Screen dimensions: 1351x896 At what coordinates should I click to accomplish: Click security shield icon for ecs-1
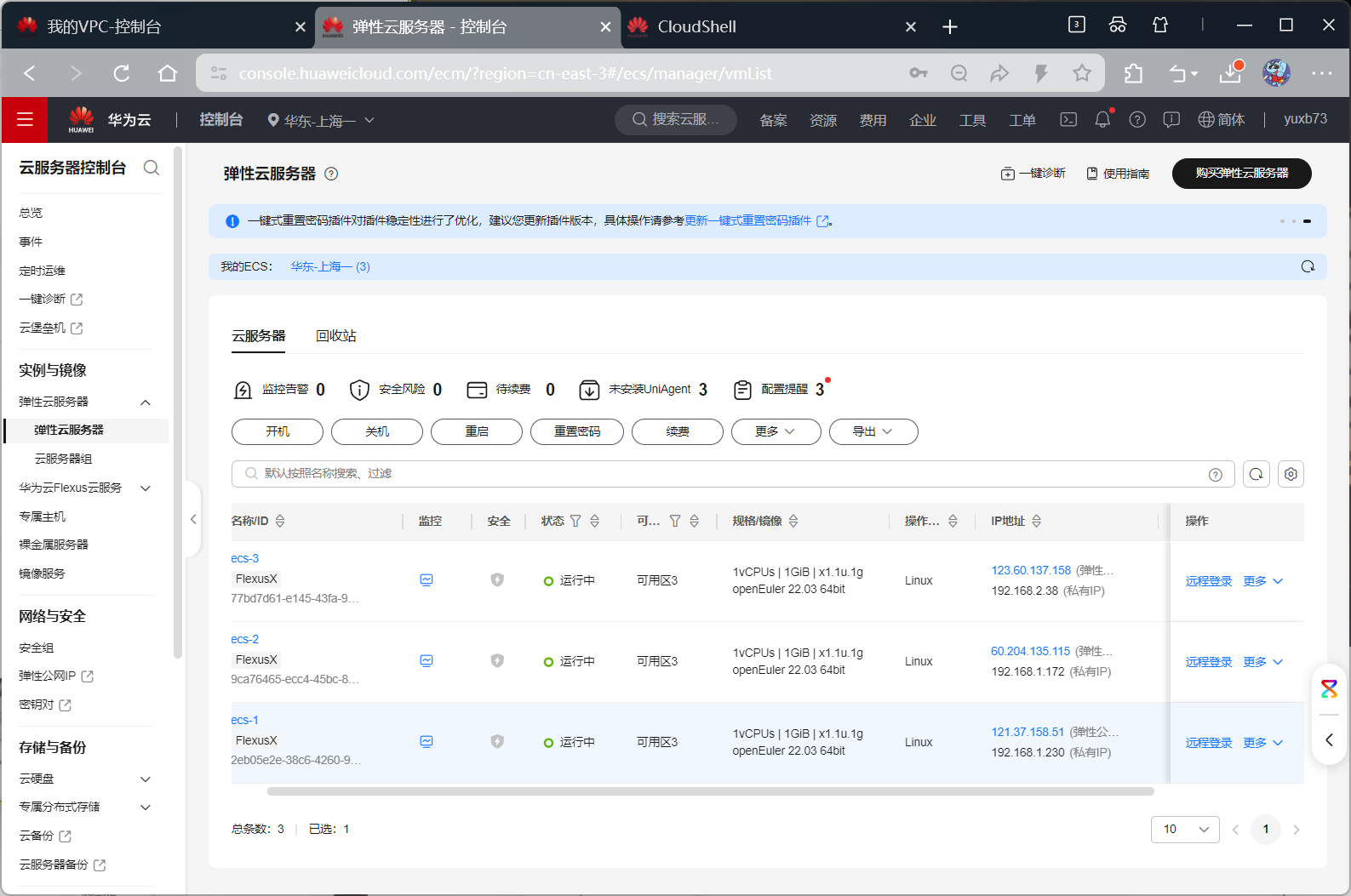[497, 742]
